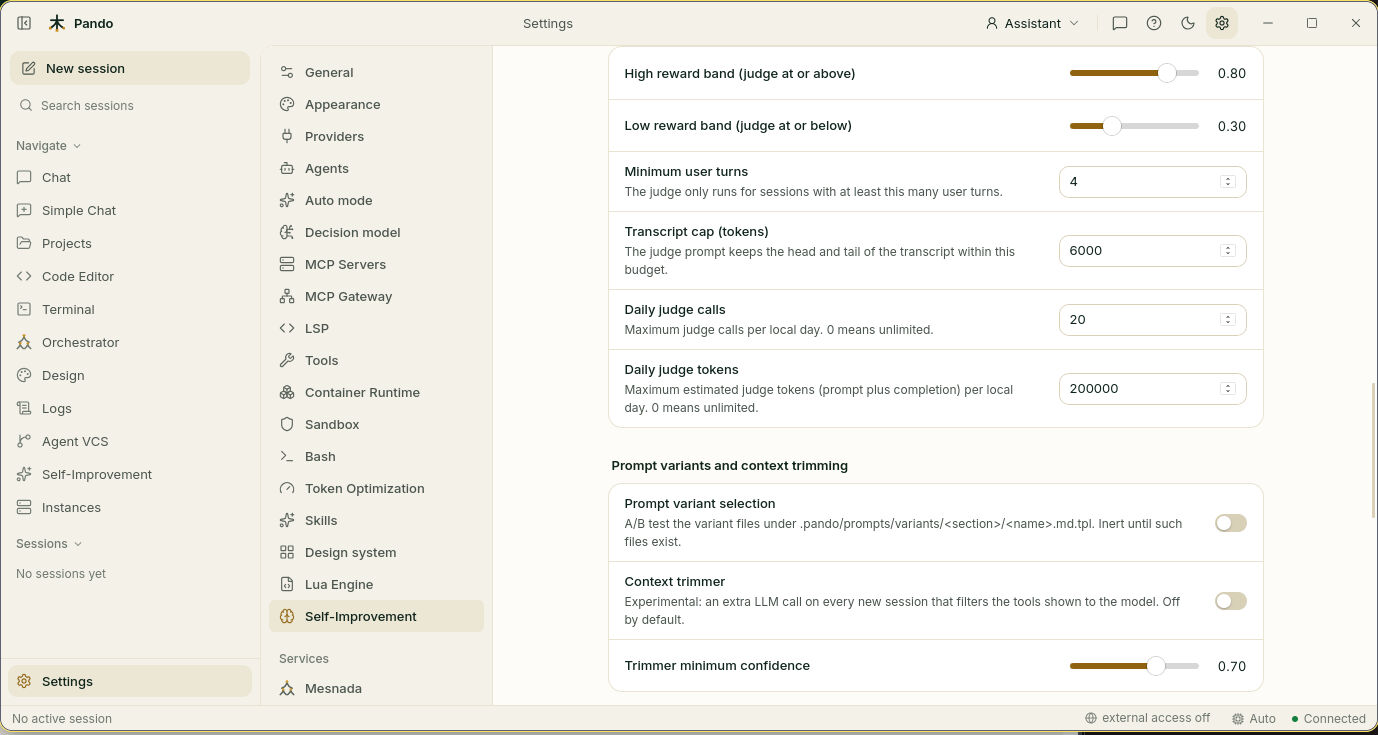Collapse the sidebar panel icon

[24, 23]
